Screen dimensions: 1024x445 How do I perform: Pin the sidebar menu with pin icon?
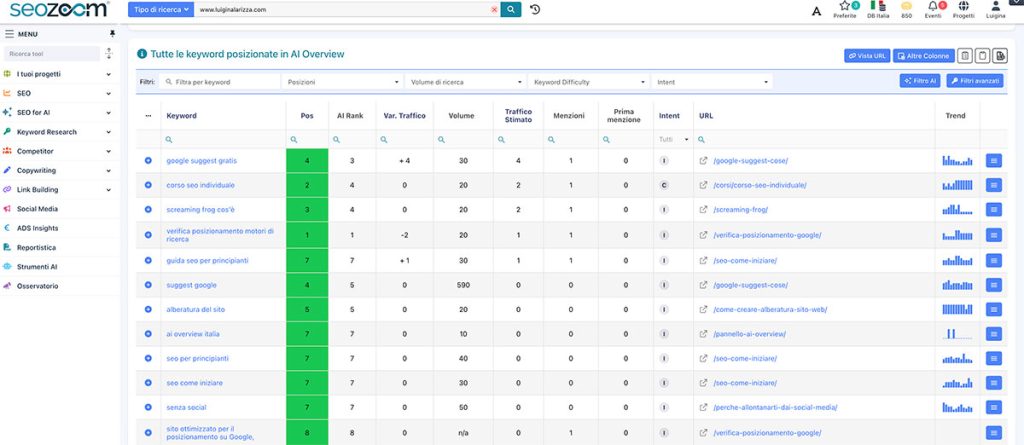pos(112,34)
